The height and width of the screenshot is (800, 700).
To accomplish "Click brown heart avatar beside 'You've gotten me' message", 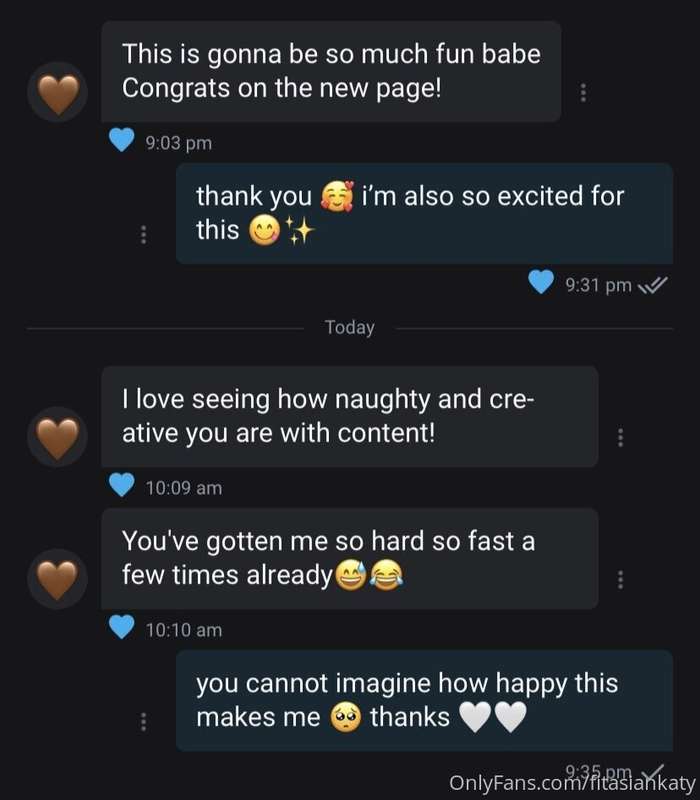I will (x=58, y=579).
